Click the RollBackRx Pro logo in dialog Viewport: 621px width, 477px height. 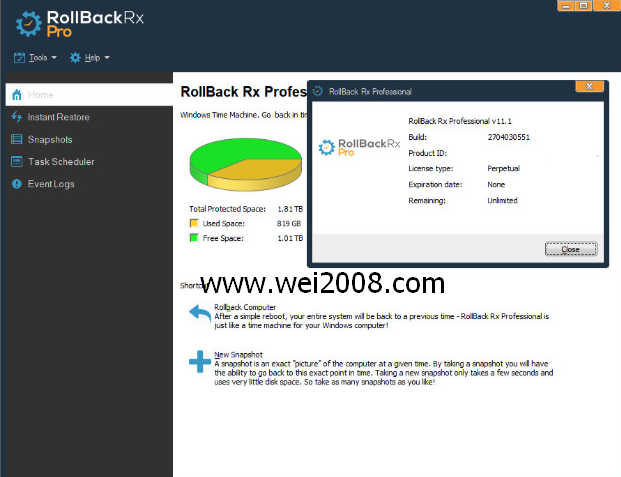(359, 147)
